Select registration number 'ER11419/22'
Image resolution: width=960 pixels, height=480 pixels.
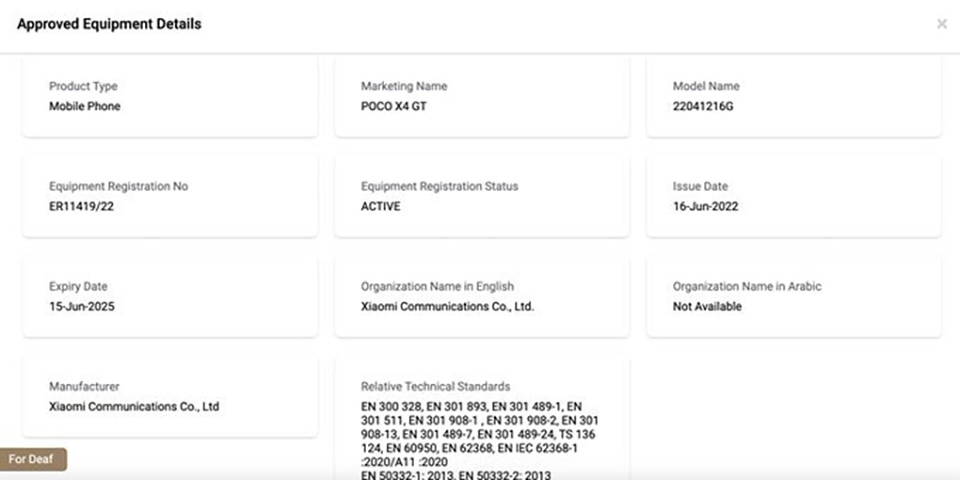point(81,206)
